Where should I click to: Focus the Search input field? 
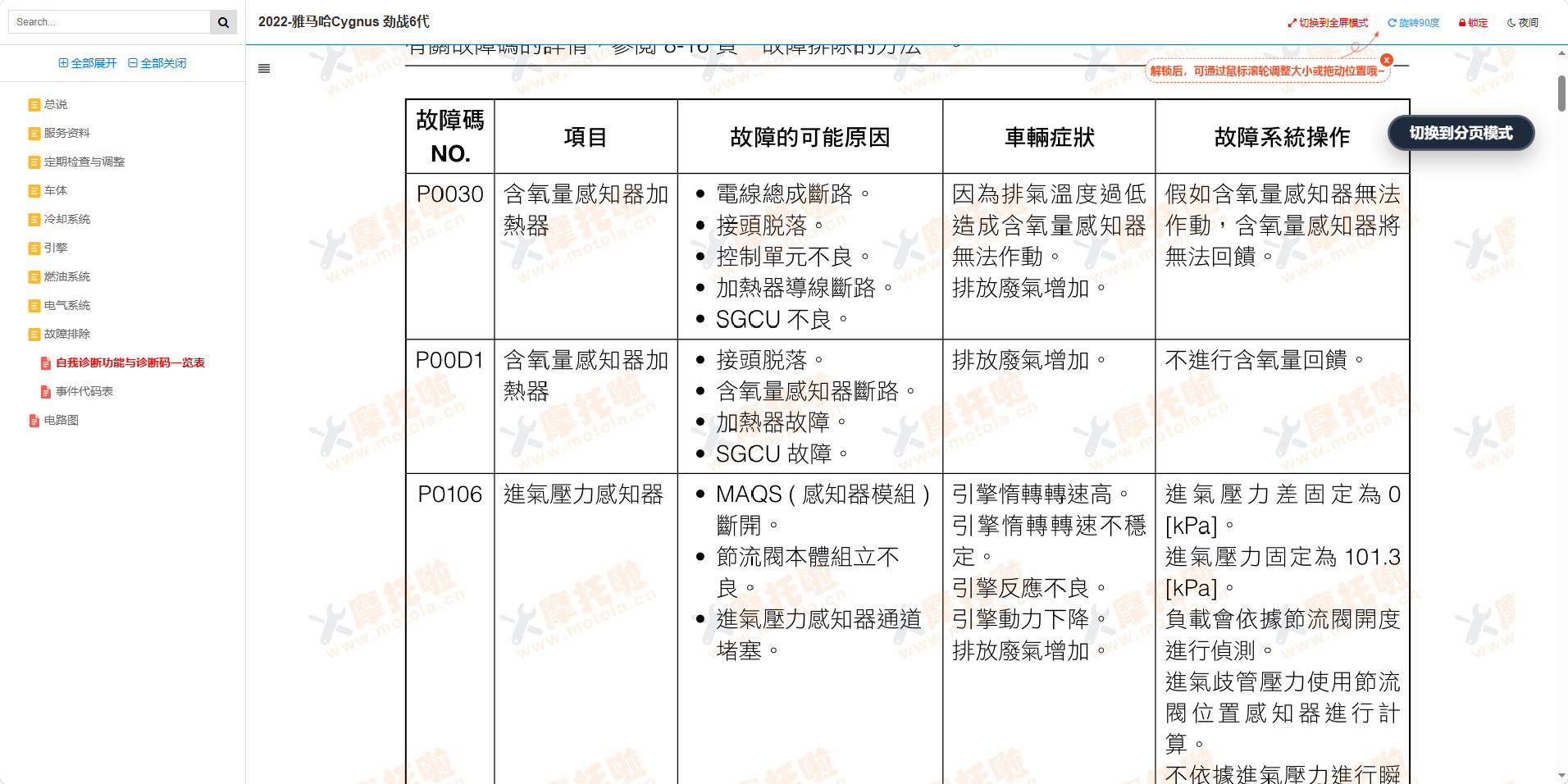coord(109,22)
